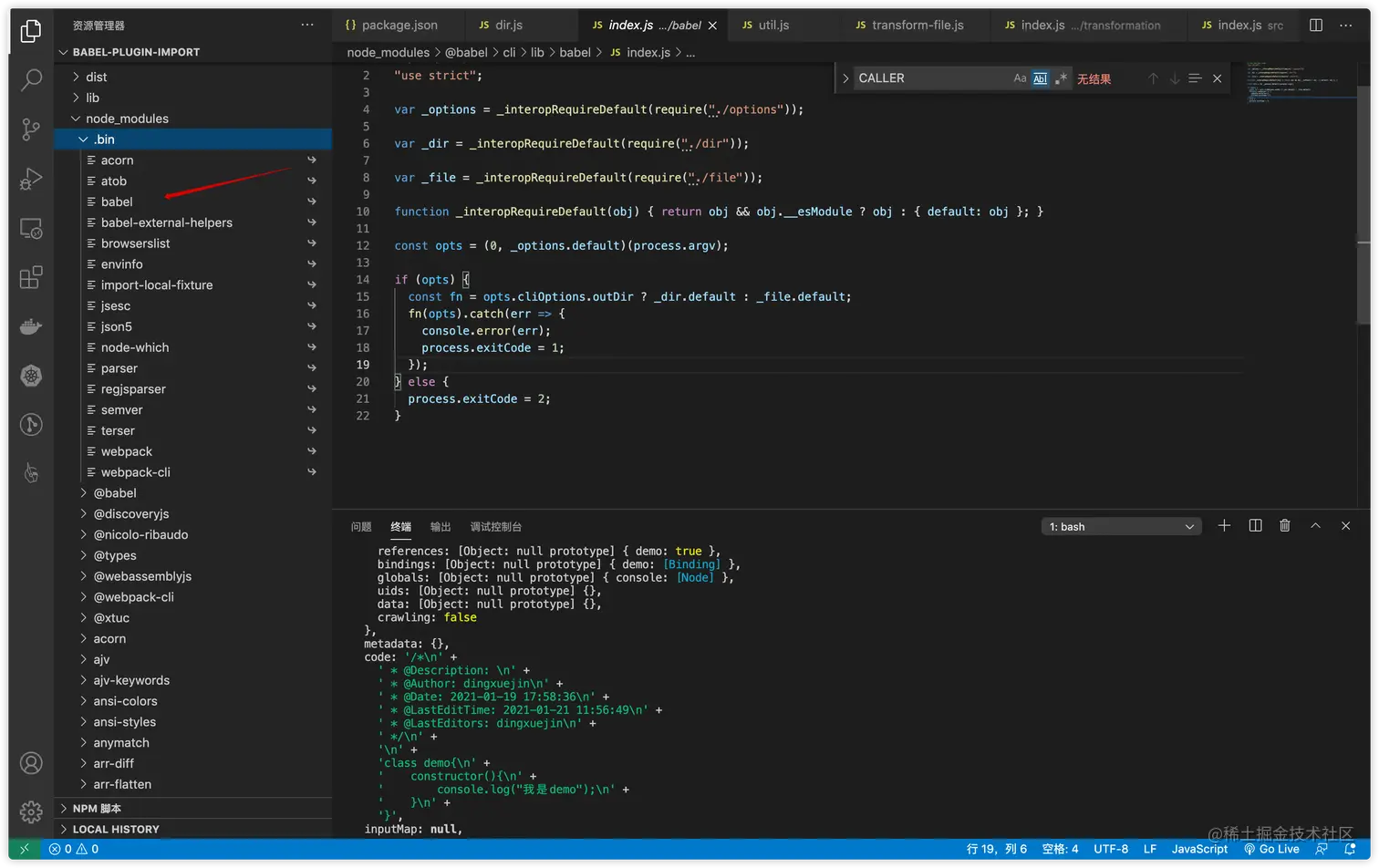Image resolution: width=1379 pixels, height=868 pixels.
Task: Toggle replace mode in find widget
Action: click(x=845, y=78)
